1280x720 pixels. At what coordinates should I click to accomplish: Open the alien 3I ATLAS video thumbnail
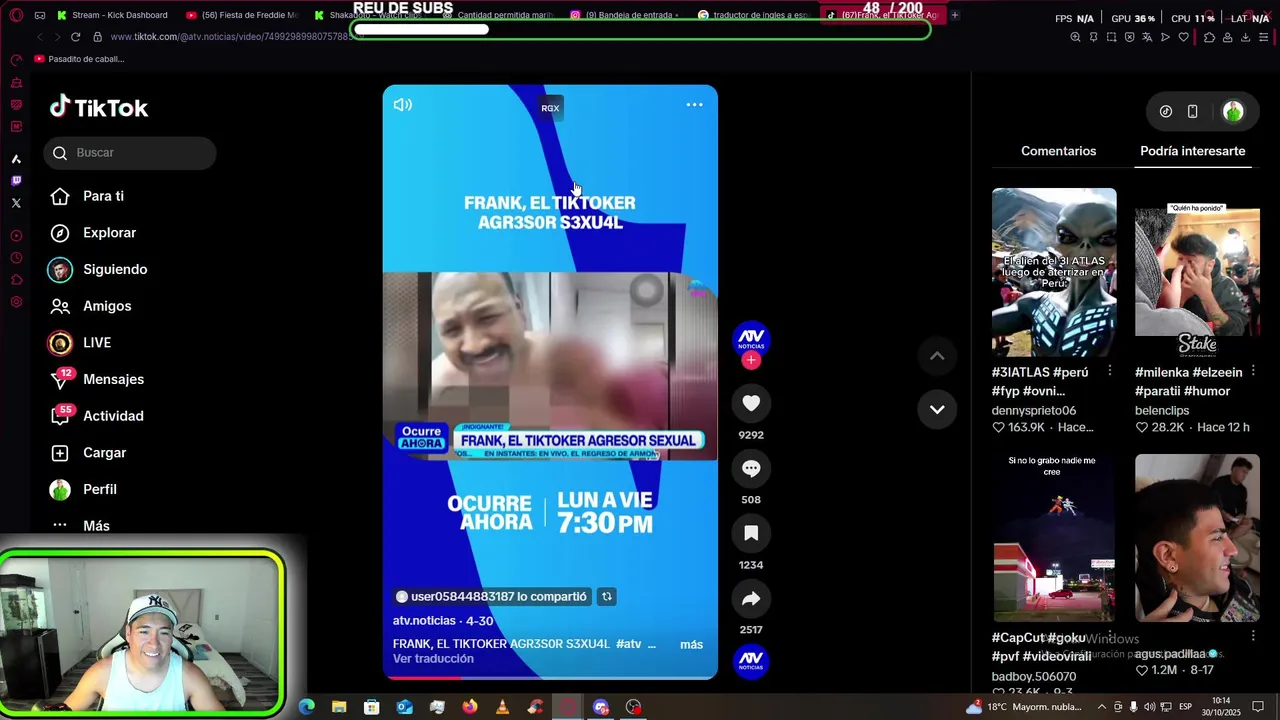point(1054,272)
